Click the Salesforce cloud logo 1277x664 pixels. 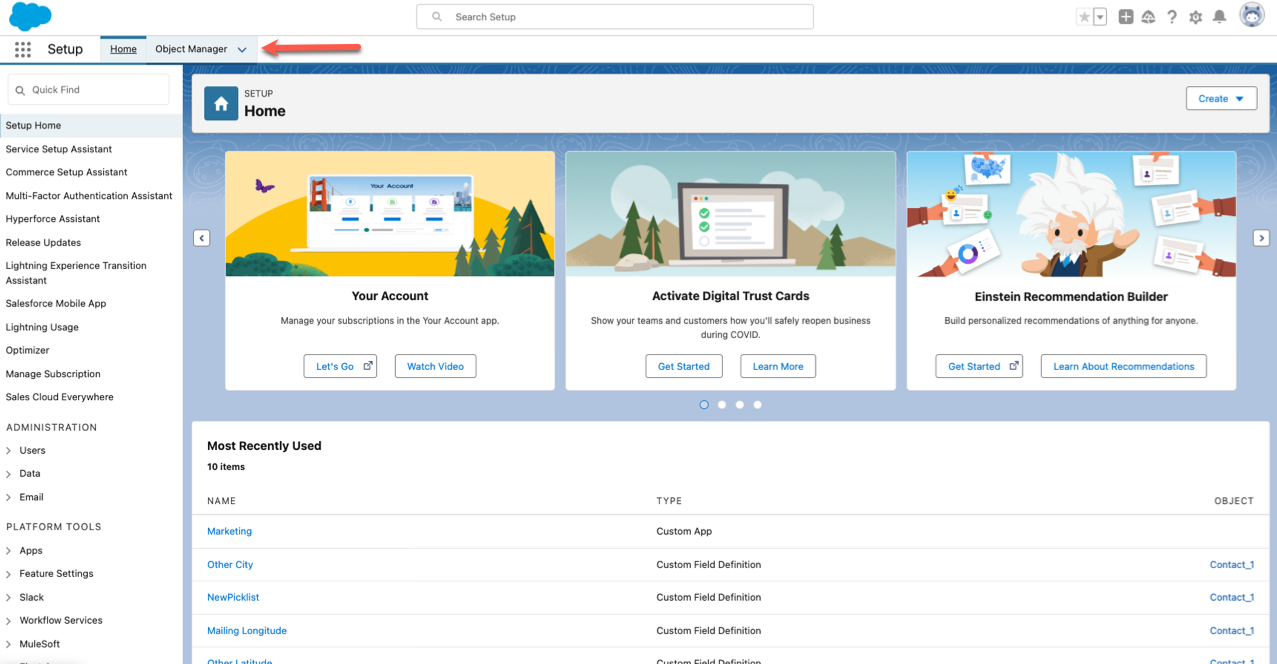pyautogui.click(x=30, y=16)
